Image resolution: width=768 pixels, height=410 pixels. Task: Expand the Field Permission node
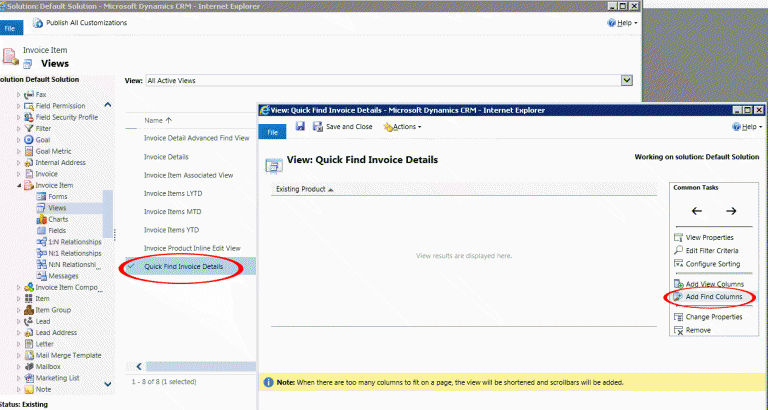(x=19, y=106)
